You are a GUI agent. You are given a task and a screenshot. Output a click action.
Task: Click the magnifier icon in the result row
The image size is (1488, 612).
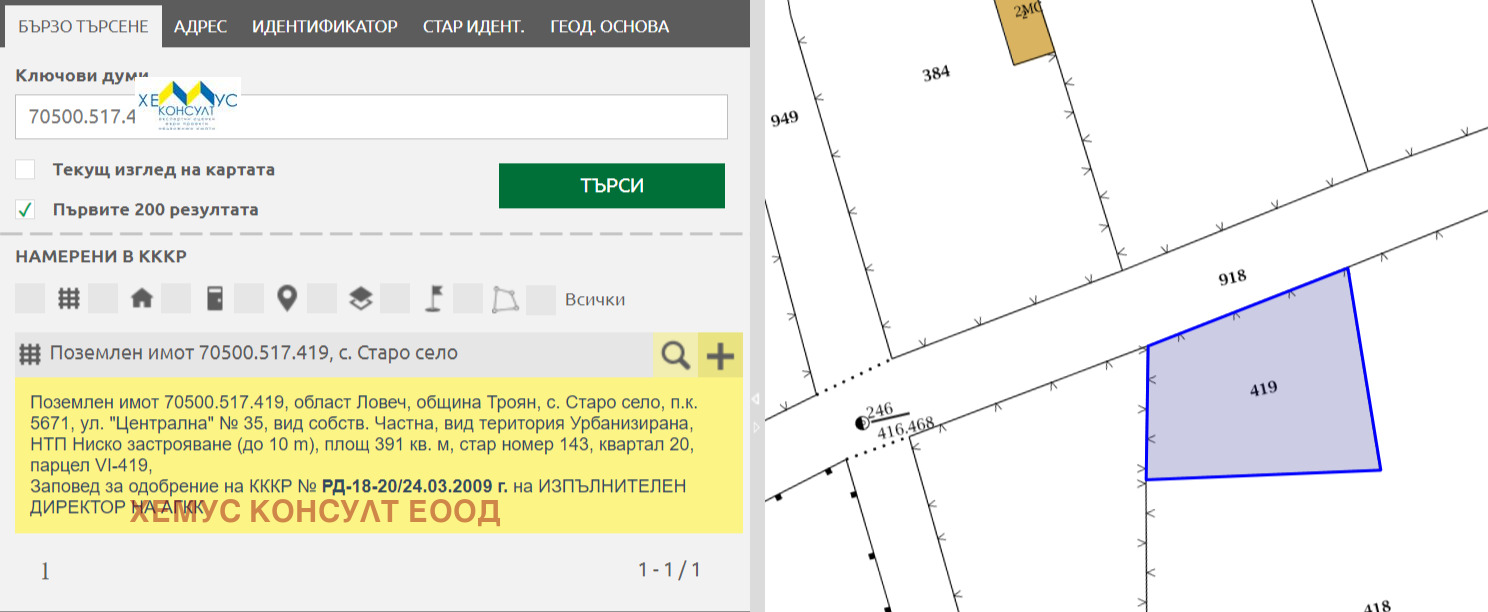click(676, 354)
